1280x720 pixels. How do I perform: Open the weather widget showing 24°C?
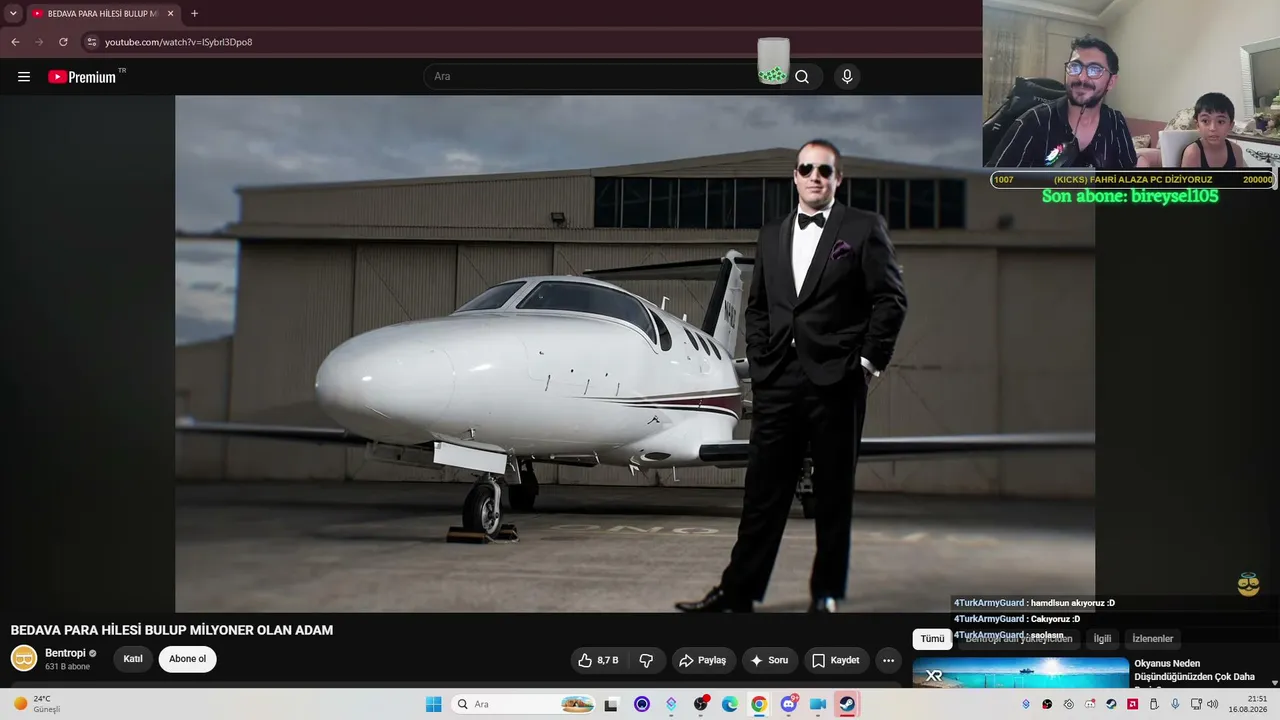pos(36,704)
